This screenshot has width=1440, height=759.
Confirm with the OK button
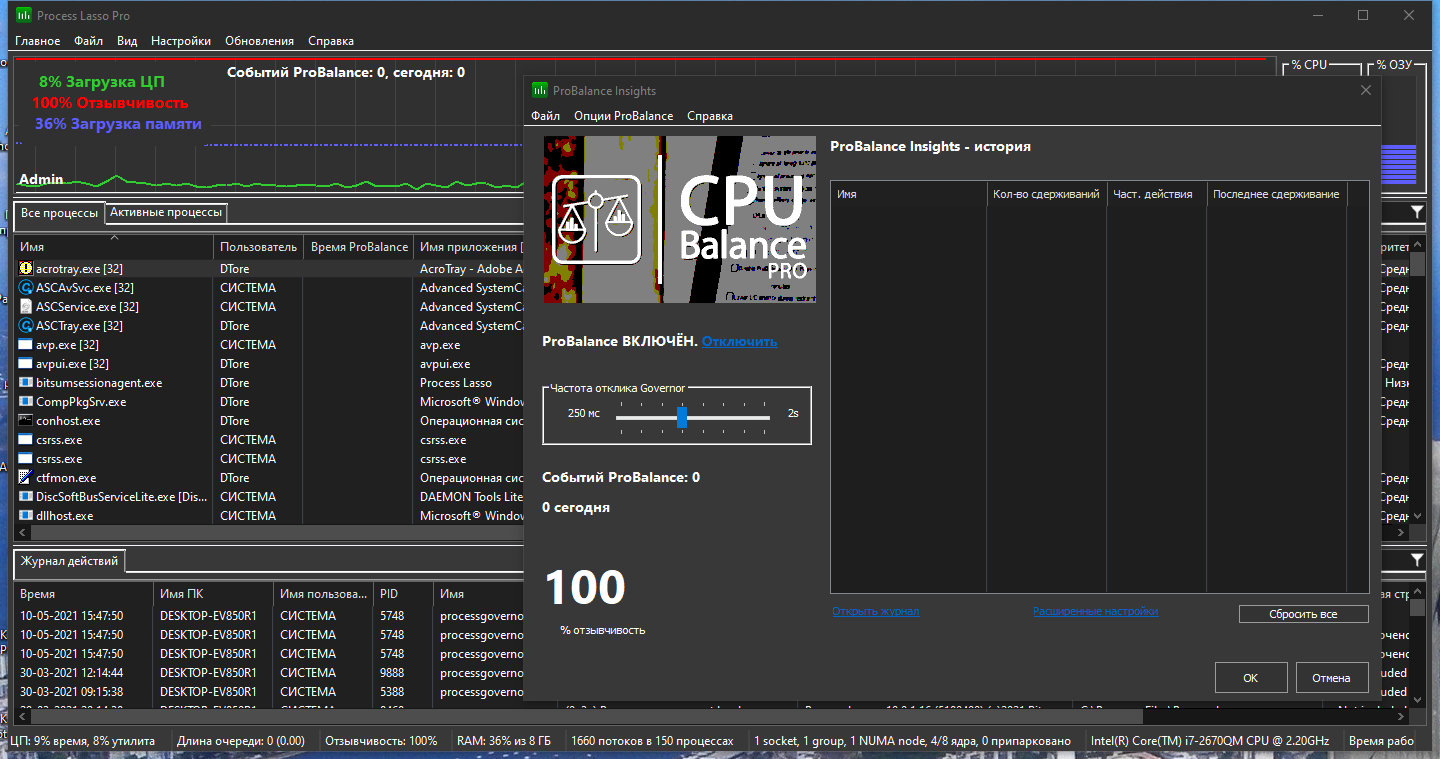1251,677
